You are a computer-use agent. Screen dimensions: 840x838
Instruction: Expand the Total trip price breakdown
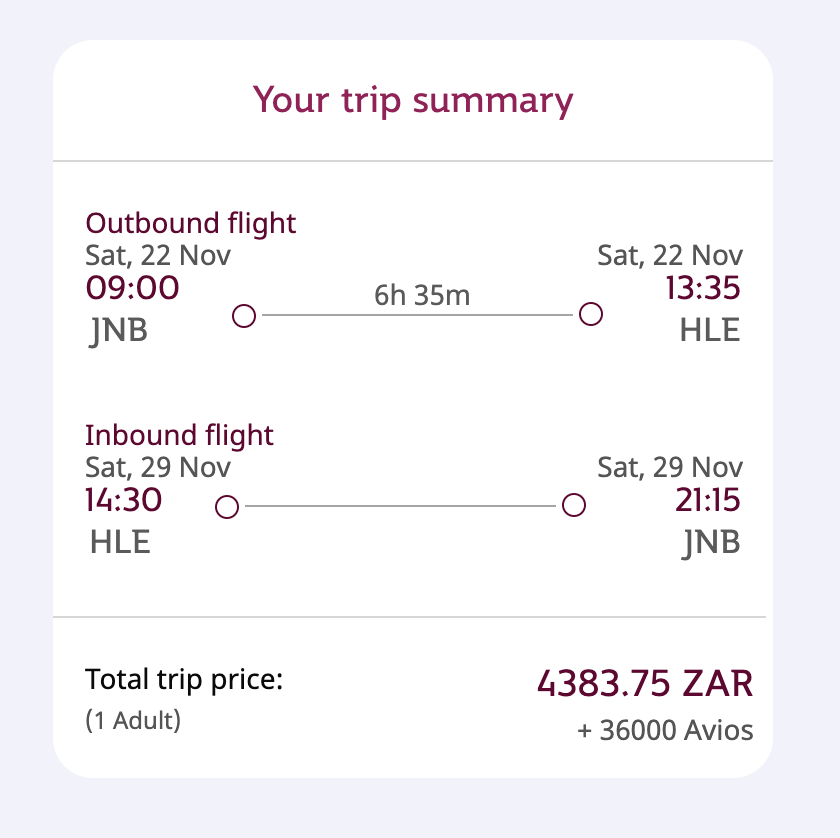184,679
